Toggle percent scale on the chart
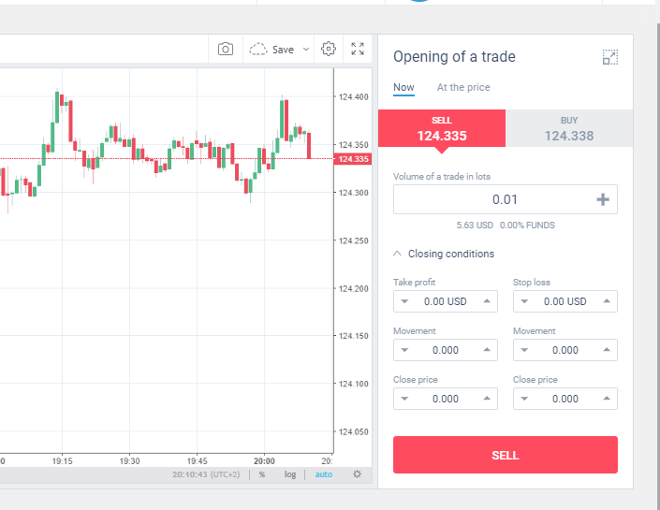Screen dimensions: 660x510 click(262, 474)
